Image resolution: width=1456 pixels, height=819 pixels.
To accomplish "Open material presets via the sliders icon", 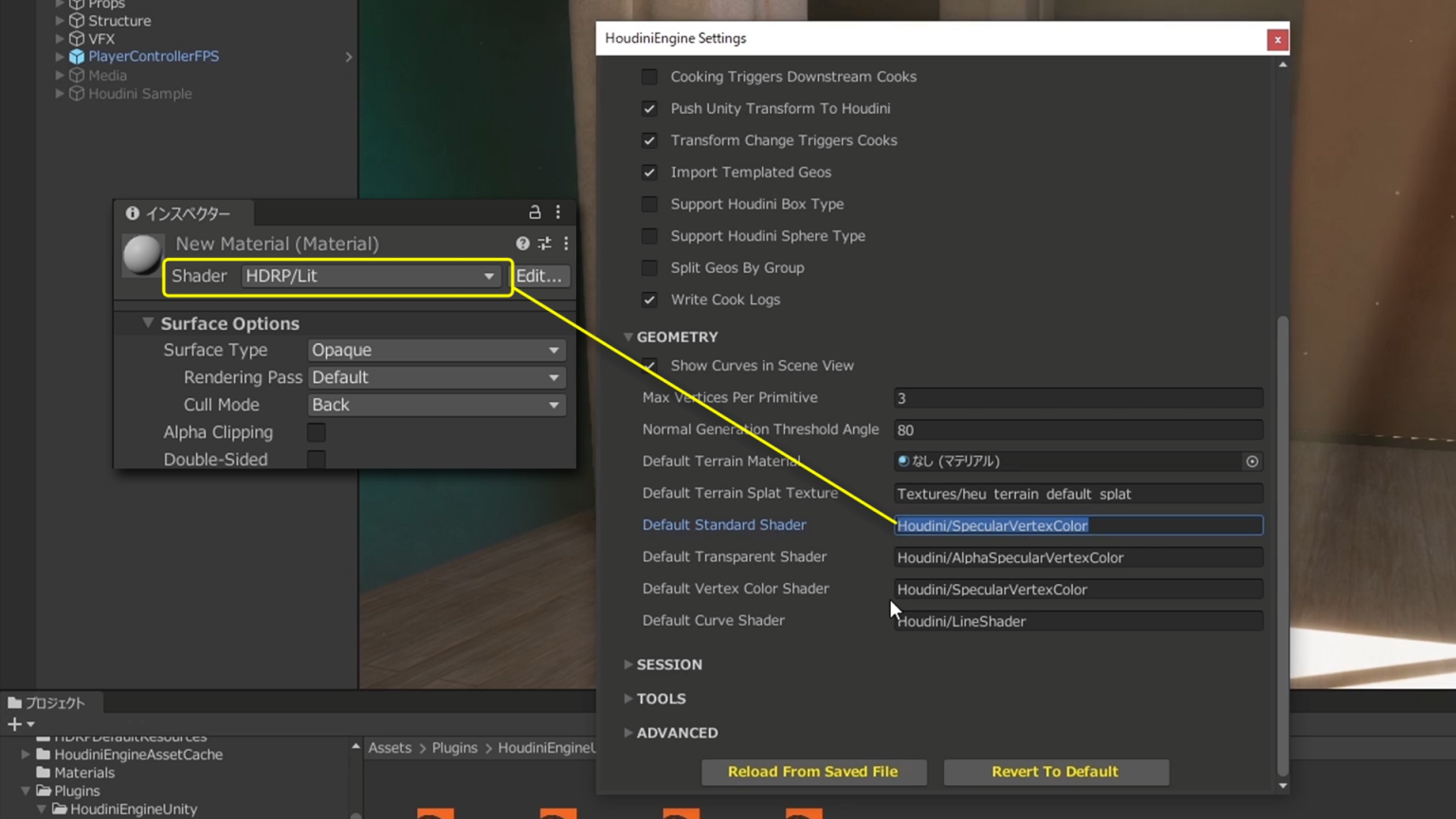I will (544, 244).
